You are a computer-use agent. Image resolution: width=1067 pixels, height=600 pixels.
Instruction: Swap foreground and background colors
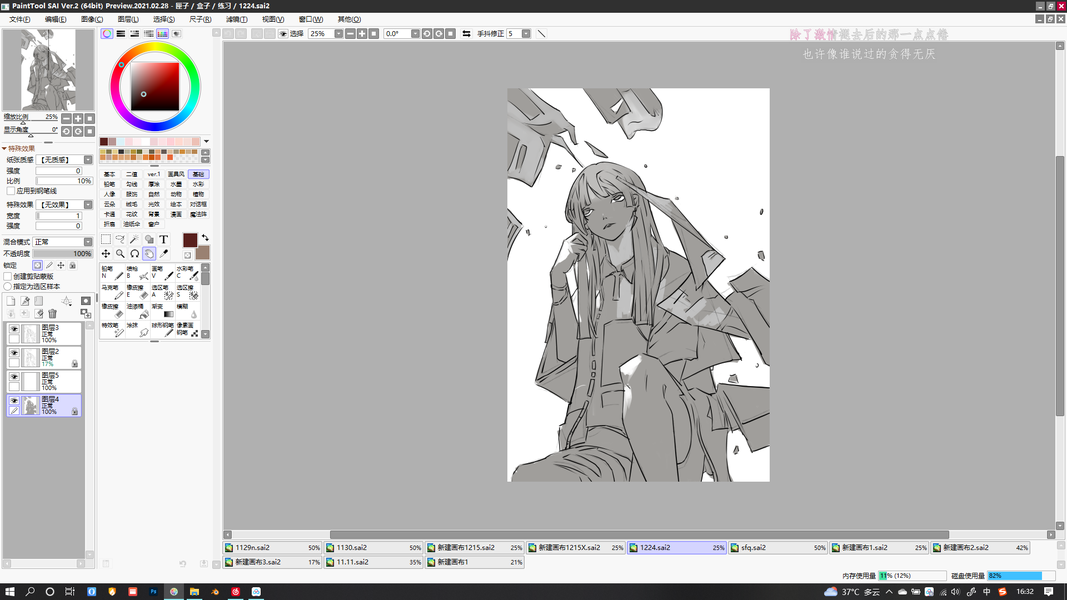pyautogui.click(x=205, y=237)
